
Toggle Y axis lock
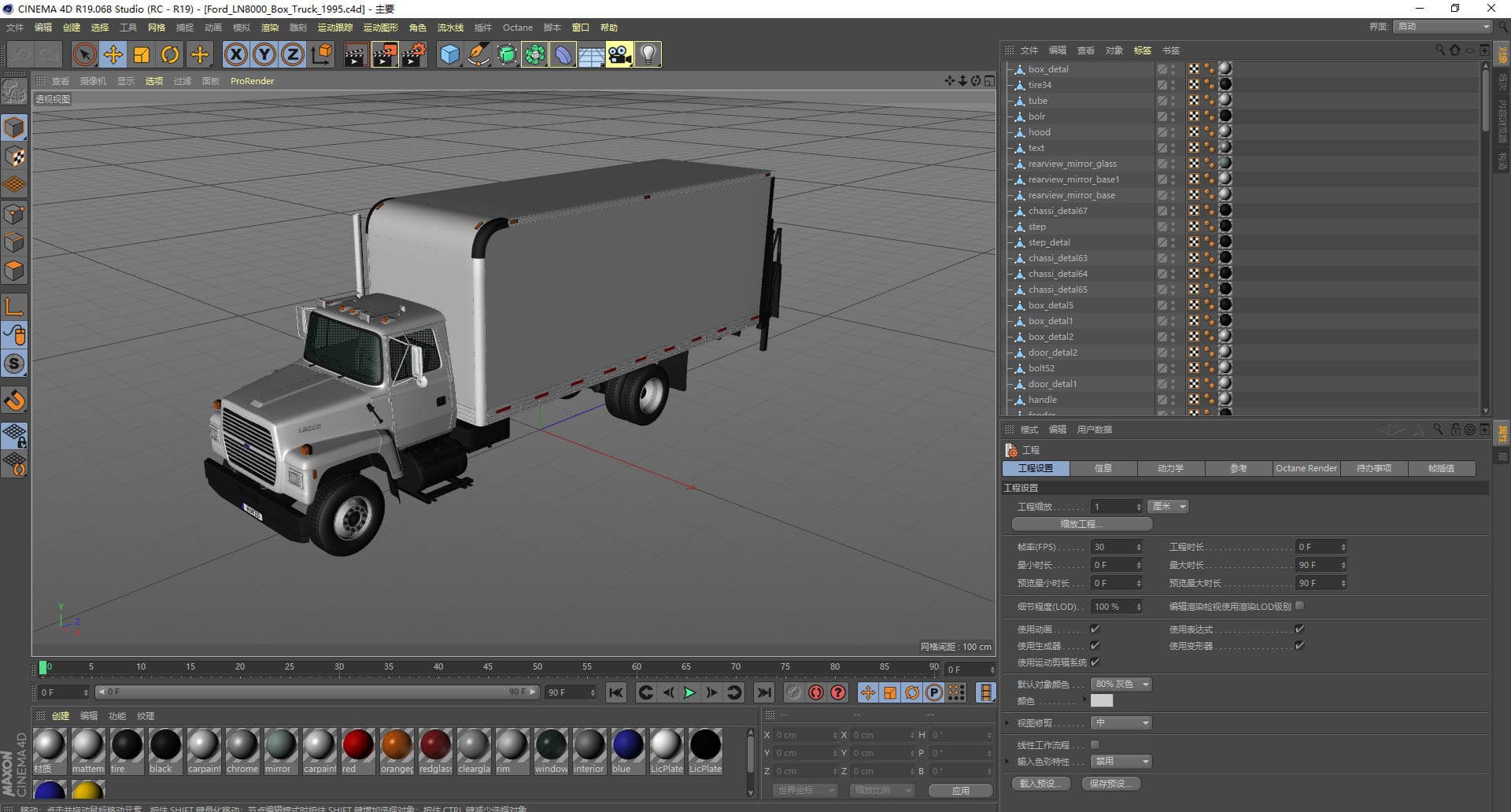pyautogui.click(x=264, y=54)
